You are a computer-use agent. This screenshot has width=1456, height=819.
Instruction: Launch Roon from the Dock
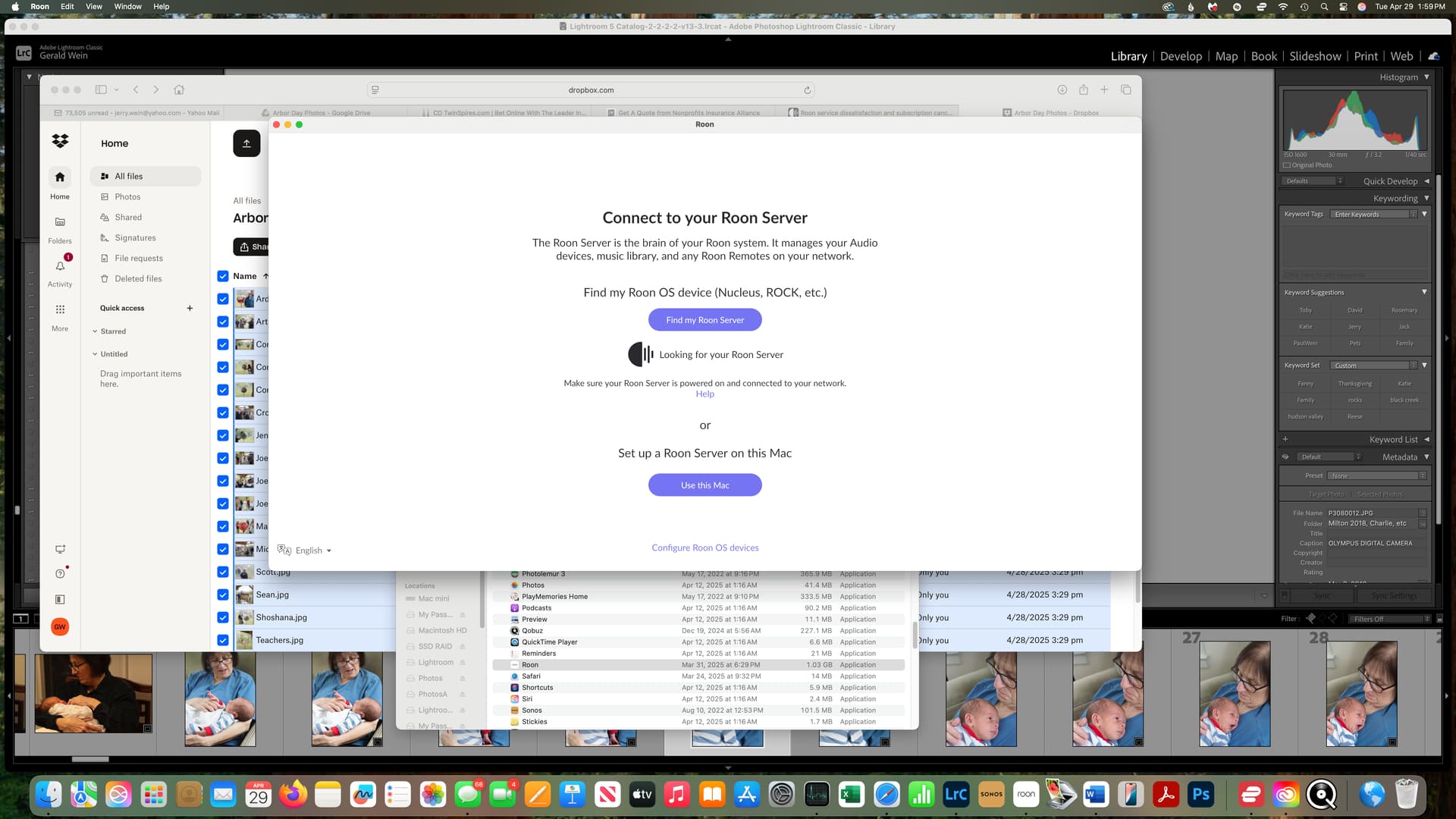pyautogui.click(x=1026, y=794)
